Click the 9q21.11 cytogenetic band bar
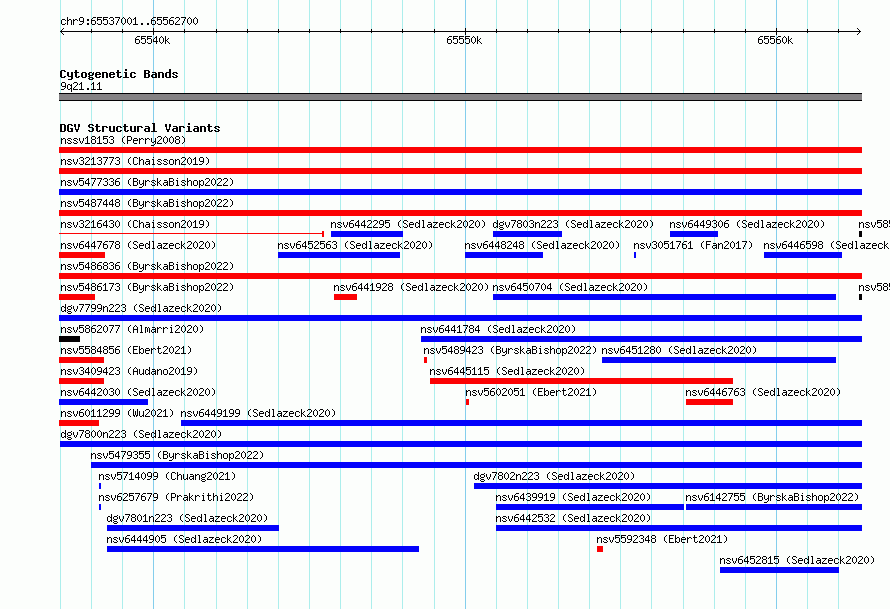 tap(460, 97)
